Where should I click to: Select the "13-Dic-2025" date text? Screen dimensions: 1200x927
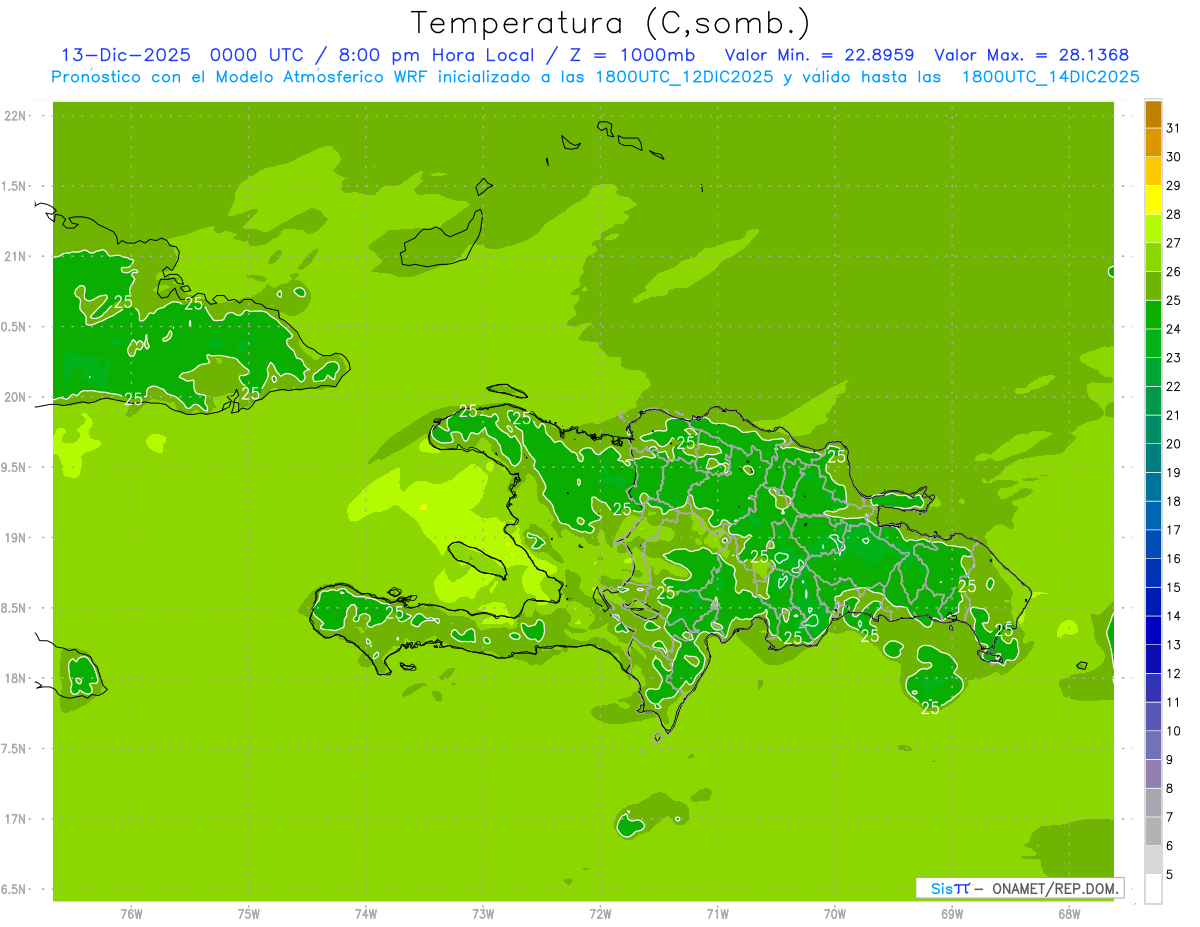126,55
